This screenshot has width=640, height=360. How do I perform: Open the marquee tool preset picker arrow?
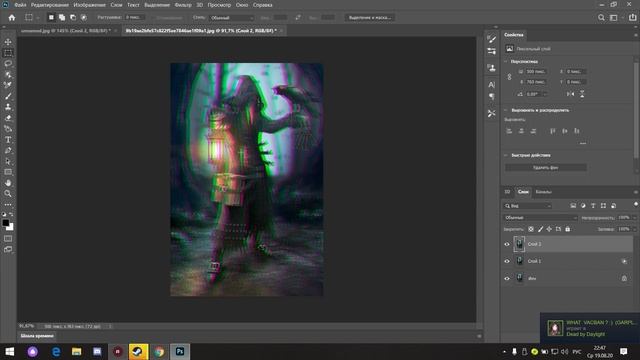pos(38,18)
